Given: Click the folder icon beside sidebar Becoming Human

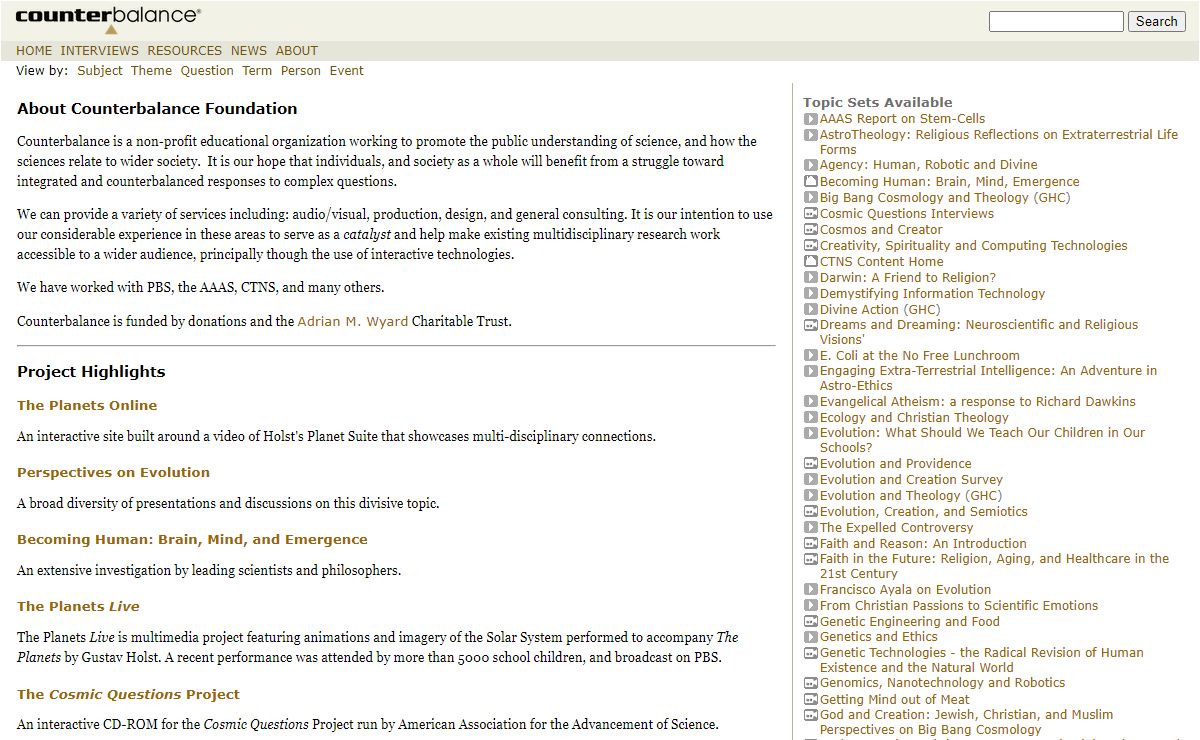Looking at the screenshot, I should pyautogui.click(x=811, y=182).
